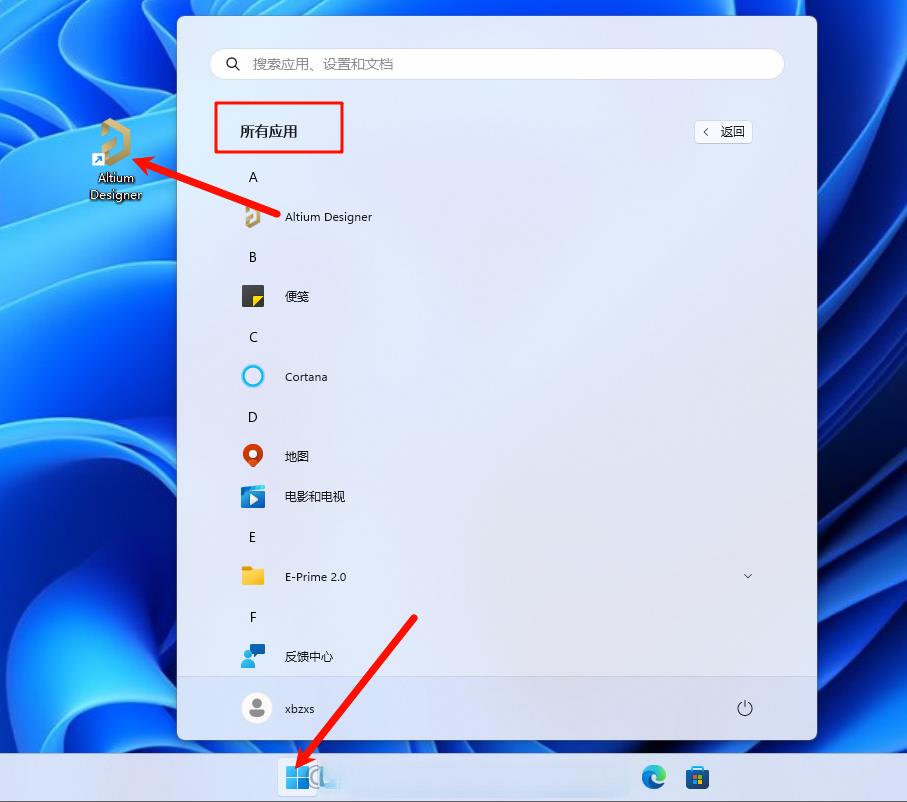Jump via letter header E

click(x=253, y=537)
